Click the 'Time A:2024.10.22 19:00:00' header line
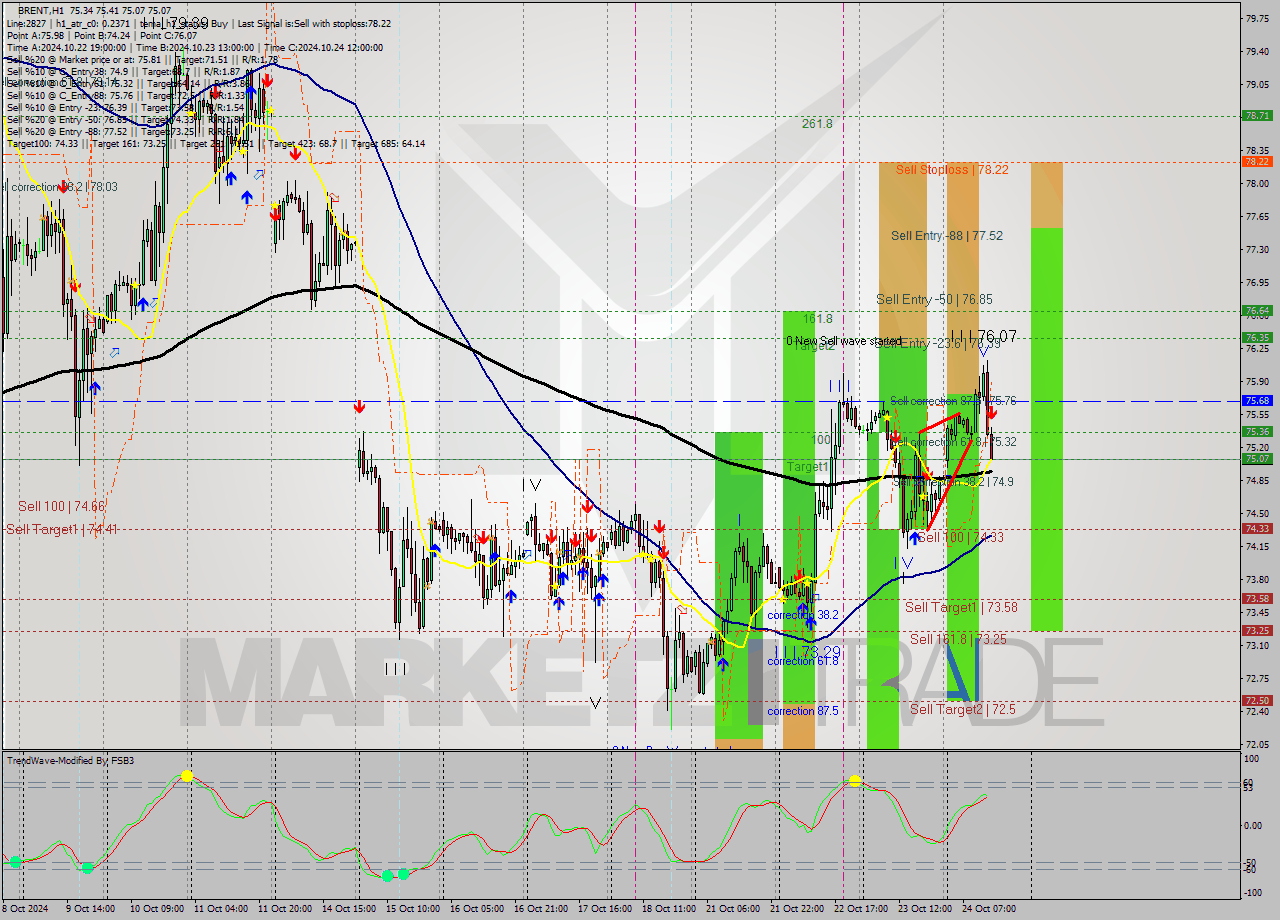 coord(67,47)
